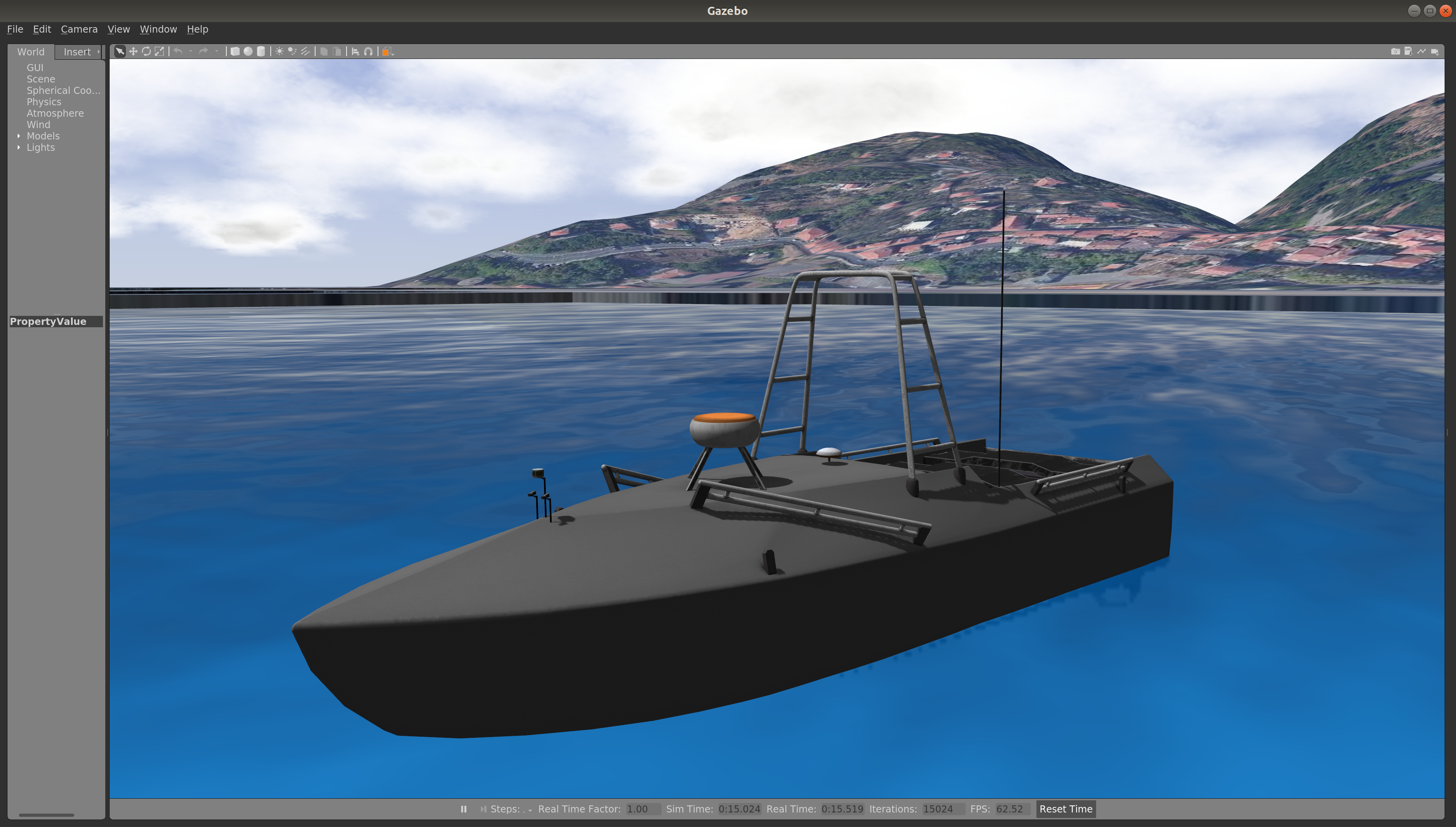Expand the Models tree item

tap(19, 136)
